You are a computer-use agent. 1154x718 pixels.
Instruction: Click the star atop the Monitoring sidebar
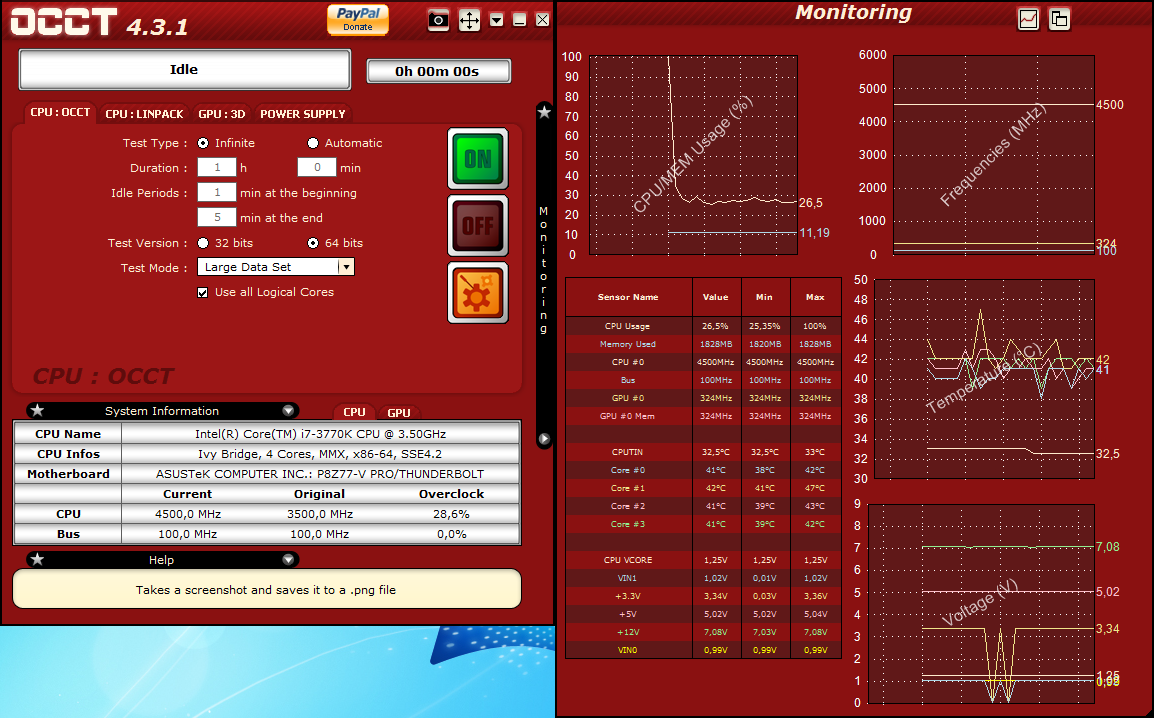click(544, 112)
